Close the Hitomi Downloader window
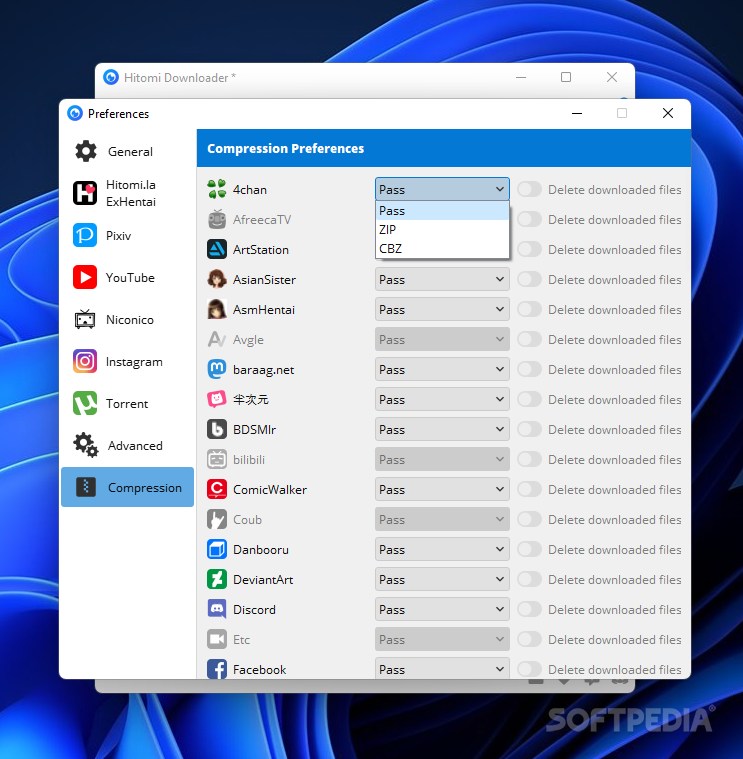The height and width of the screenshot is (759, 743). (x=611, y=77)
